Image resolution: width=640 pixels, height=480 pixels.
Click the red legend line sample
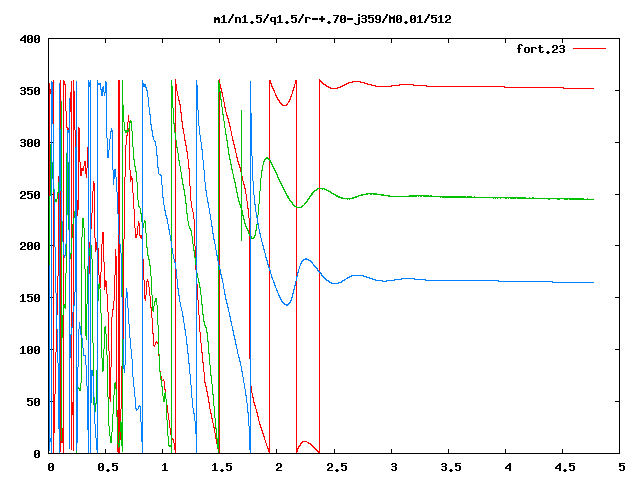coord(589,49)
